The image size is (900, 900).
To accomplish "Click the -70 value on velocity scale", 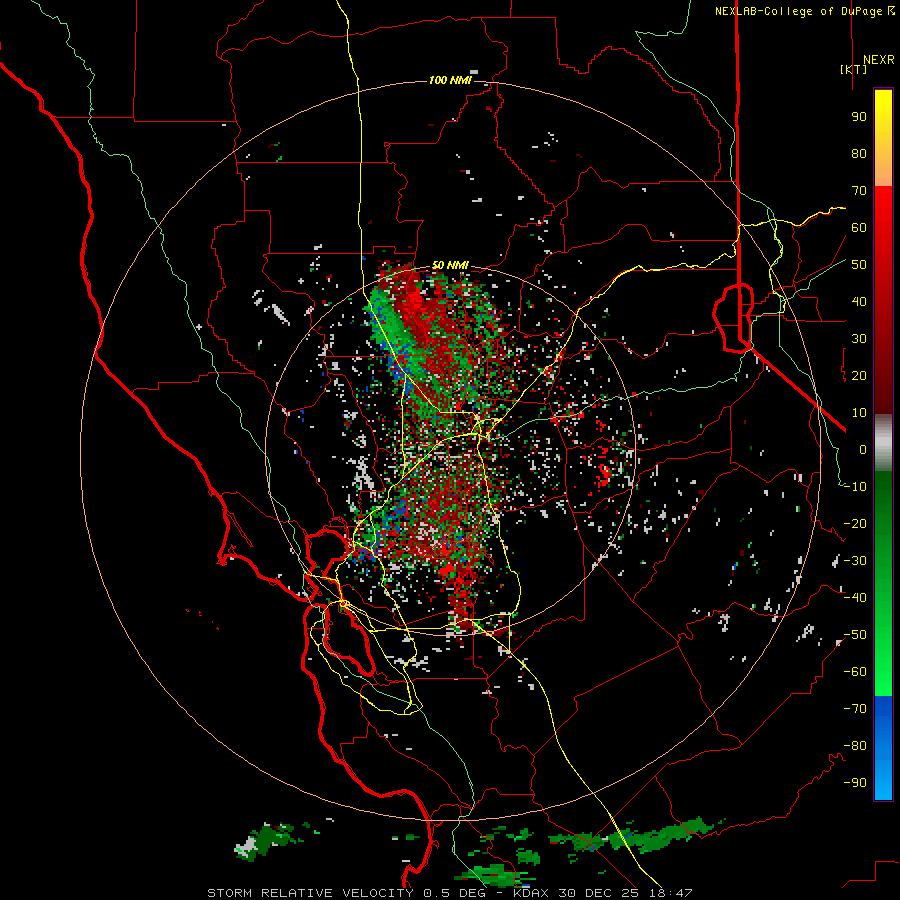I will (855, 709).
